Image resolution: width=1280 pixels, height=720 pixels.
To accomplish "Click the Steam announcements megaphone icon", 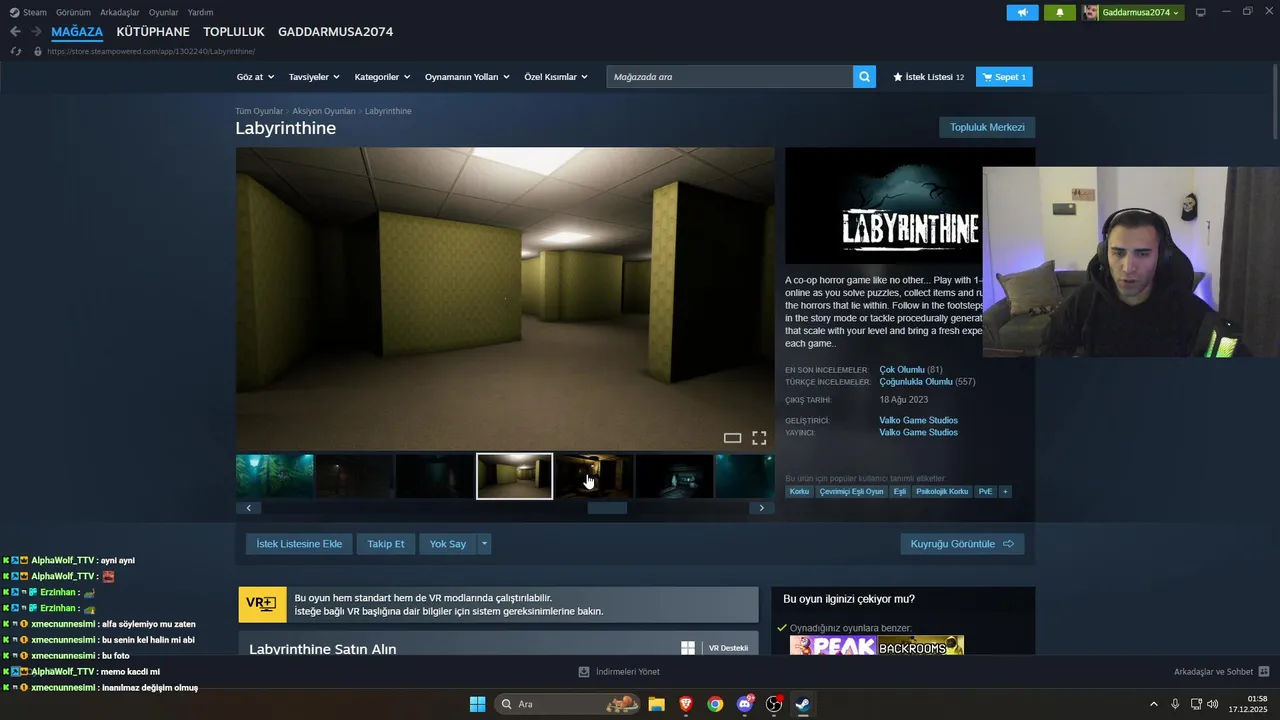I will [x=1022, y=12].
